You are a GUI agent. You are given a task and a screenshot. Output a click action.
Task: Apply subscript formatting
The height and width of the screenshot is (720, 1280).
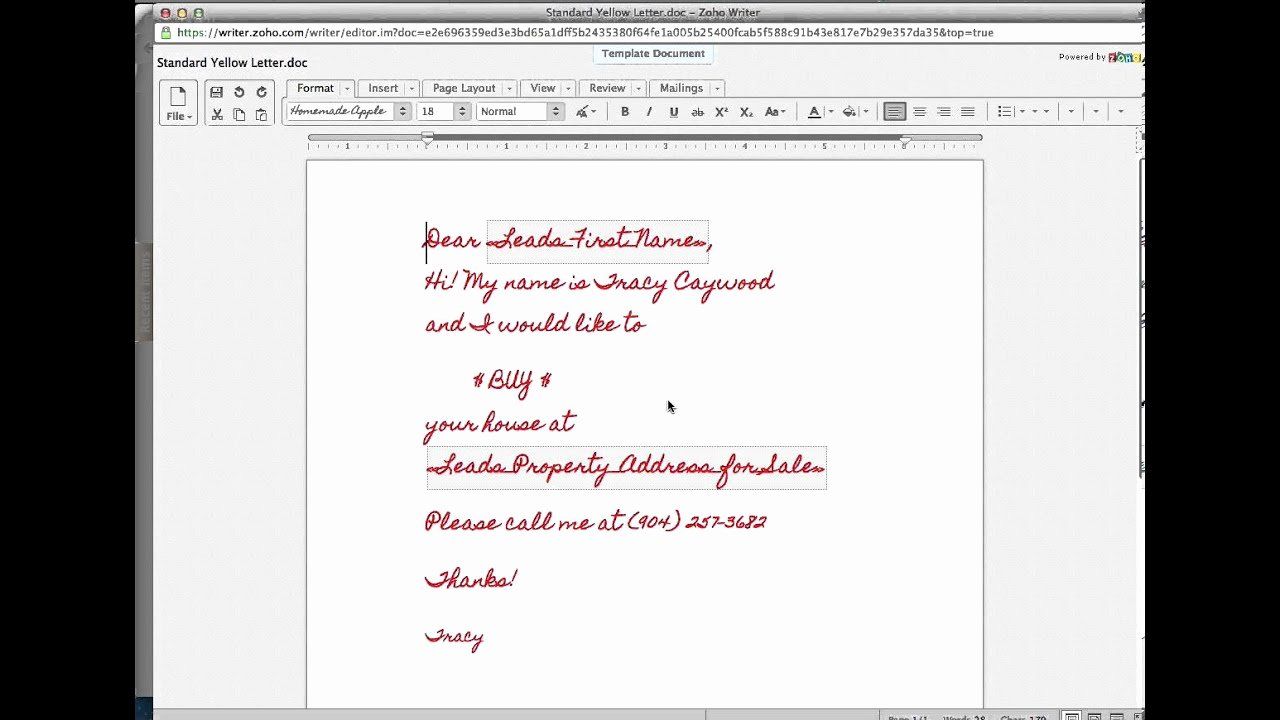click(x=746, y=112)
